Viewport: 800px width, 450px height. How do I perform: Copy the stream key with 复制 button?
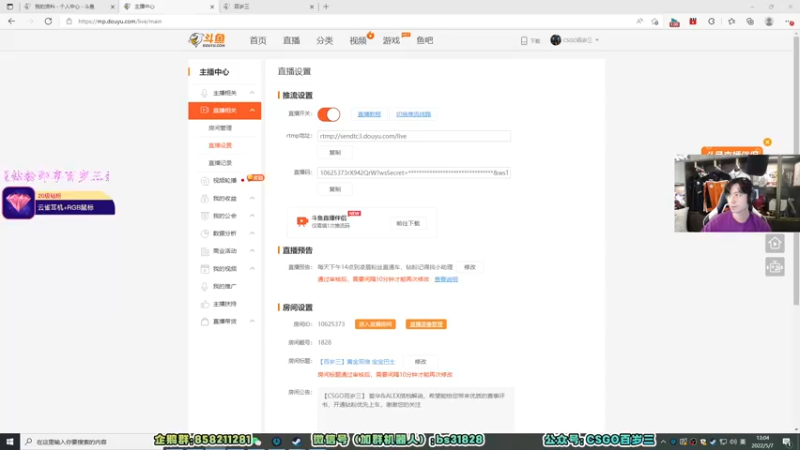(x=335, y=189)
